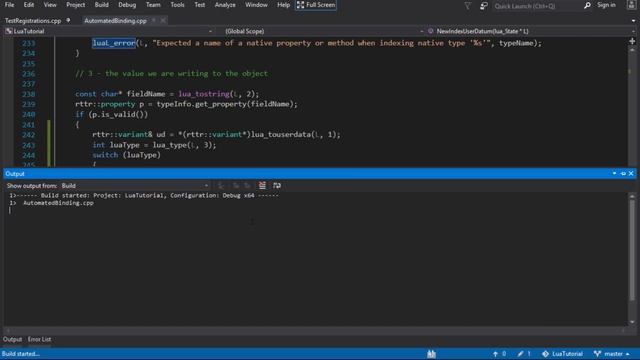Open the account avatar icon
This screenshot has width=640, height=360.
coord(631,5)
